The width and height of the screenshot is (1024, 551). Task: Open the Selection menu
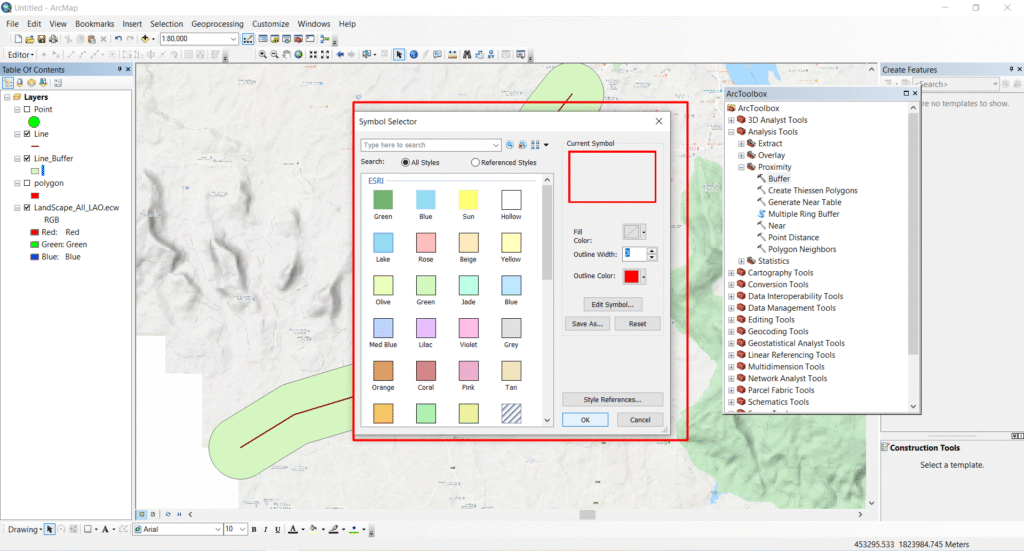pos(167,24)
